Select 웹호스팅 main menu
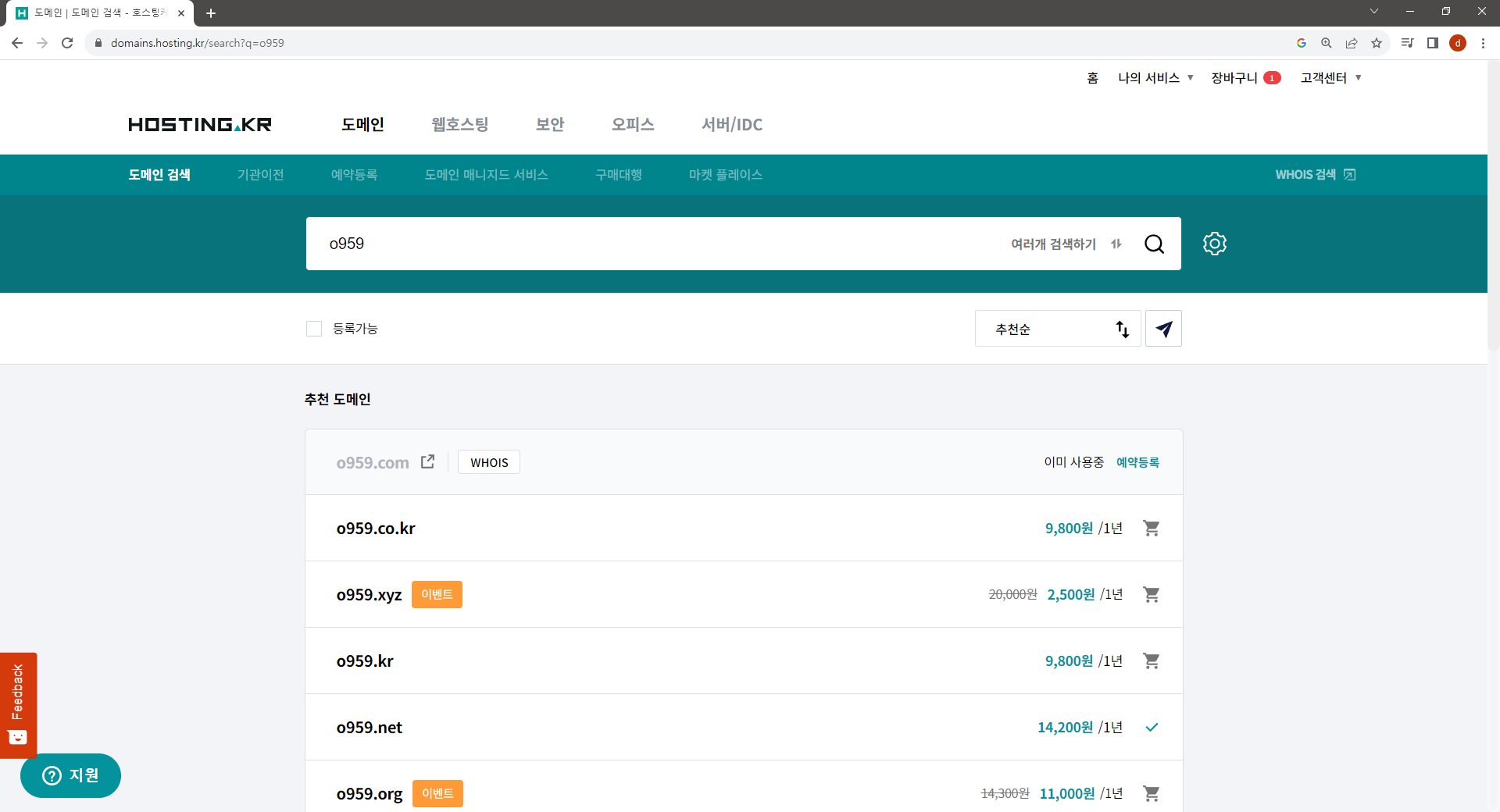This screenshot has width=1500, height=812. click(460, 124)
